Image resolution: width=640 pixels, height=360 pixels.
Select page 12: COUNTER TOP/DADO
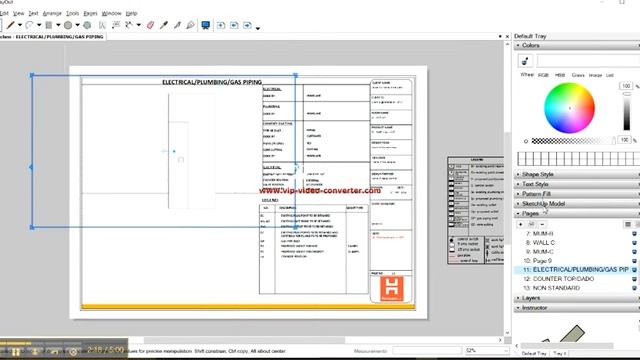(564, 279)
